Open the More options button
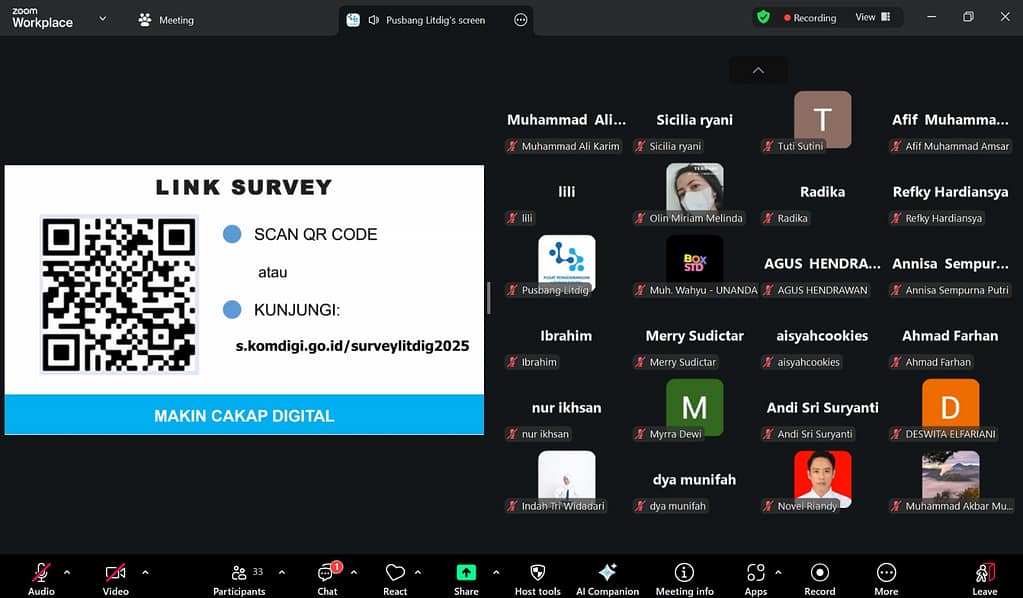Image resolution: width=1023 pixels, height=598 pixels. point(886,577)
